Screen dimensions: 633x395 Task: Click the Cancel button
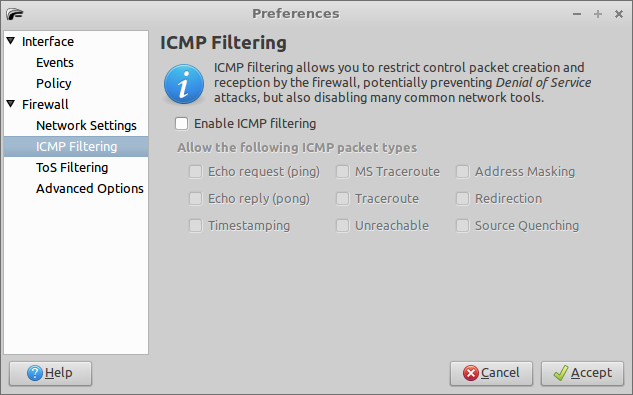[491, 373]
